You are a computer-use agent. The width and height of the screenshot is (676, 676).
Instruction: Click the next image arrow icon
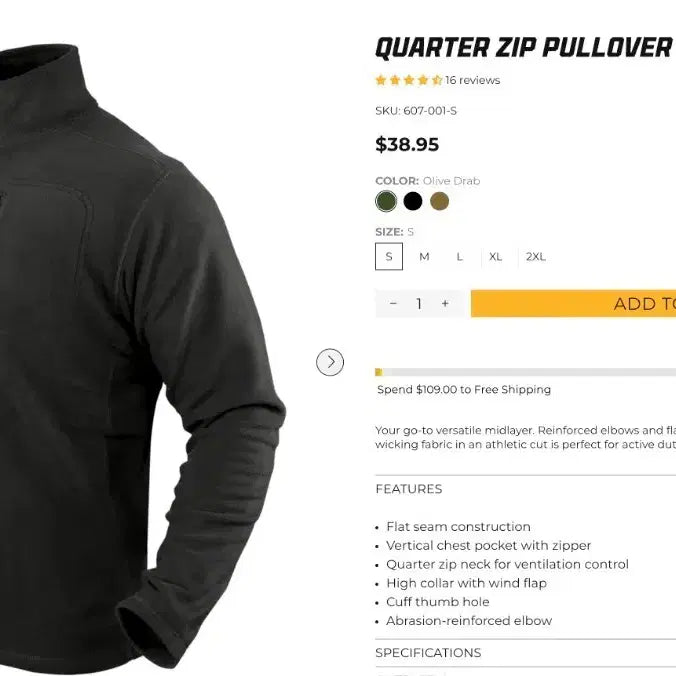[x=330, y=362]
